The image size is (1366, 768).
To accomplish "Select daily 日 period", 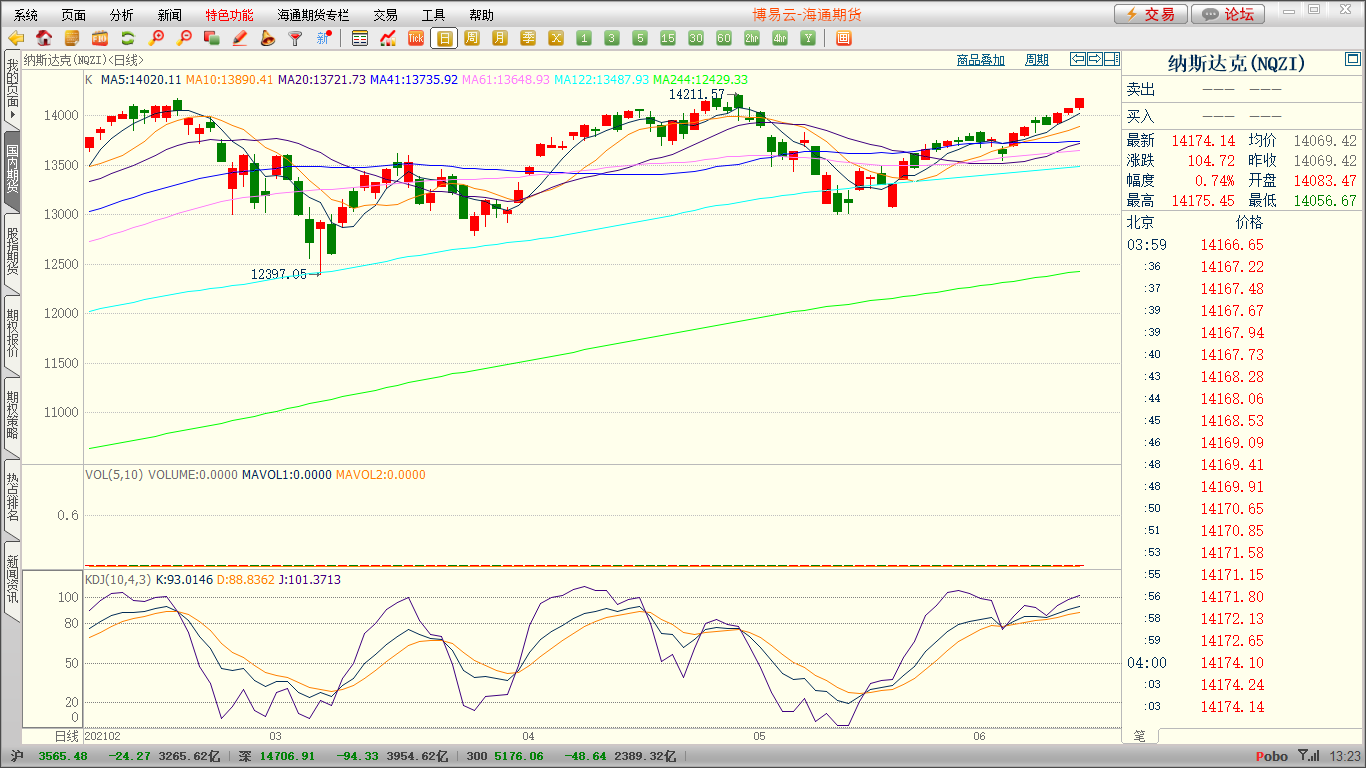I will (444, 39).
